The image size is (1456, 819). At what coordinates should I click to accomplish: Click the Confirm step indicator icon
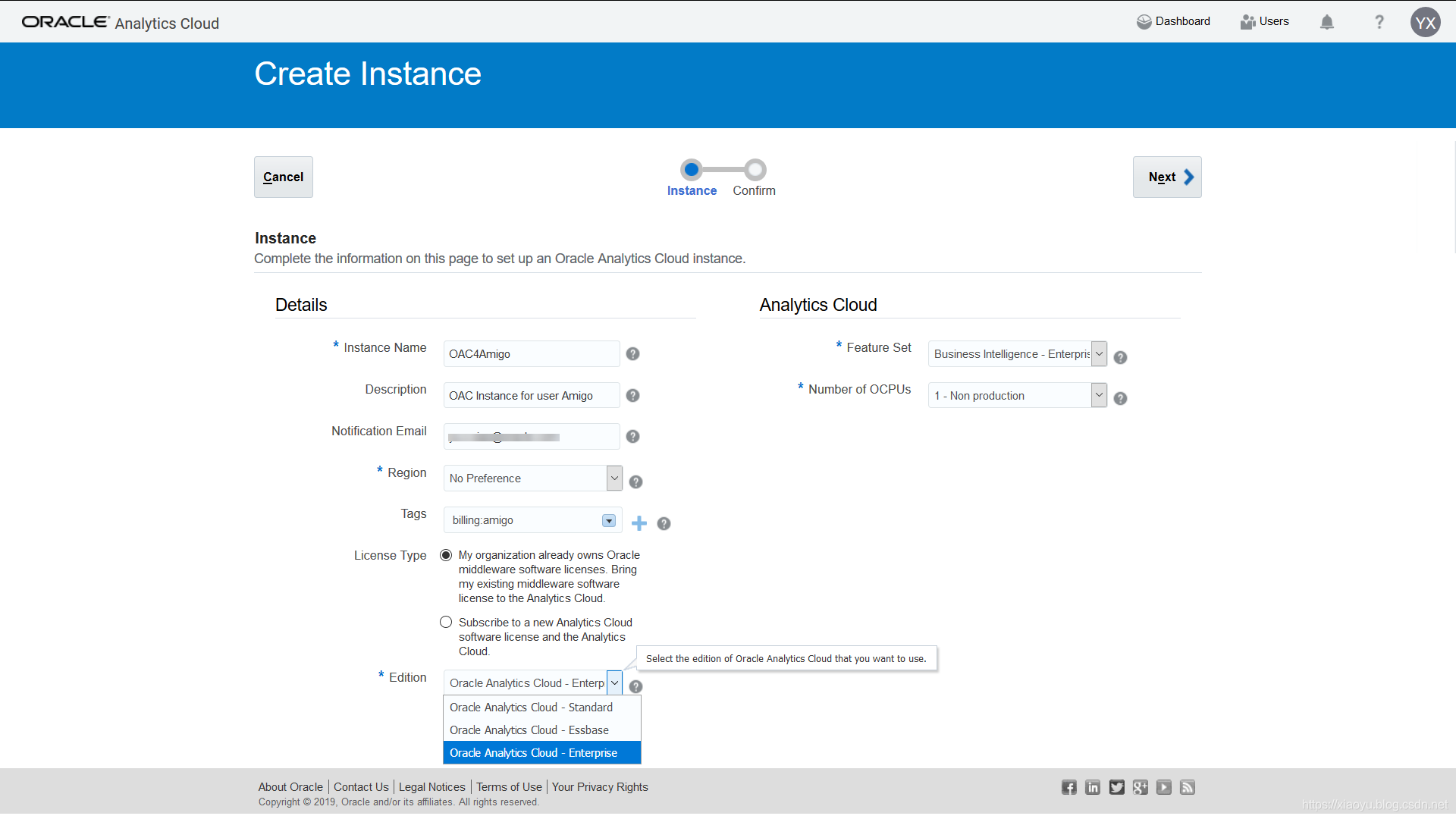pyautogui.click(x=754, y=170)
